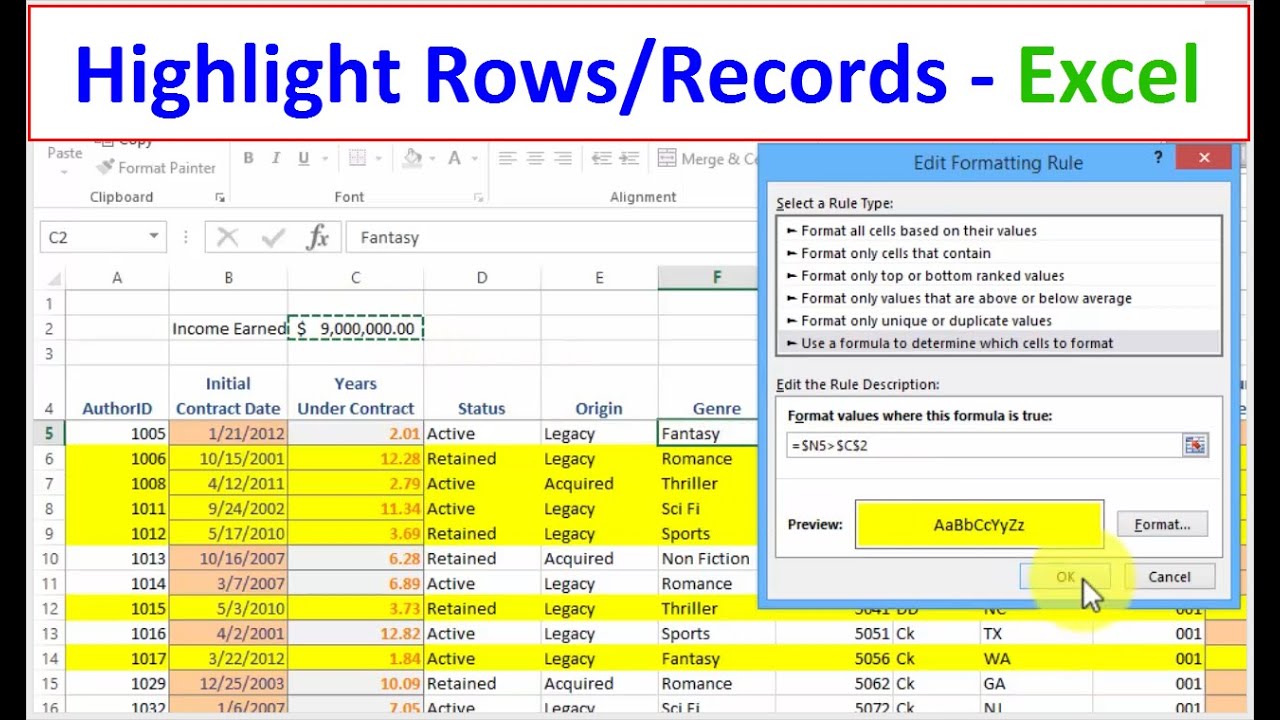The image size is (1280, 720).
Task: Select 'Use a formula to determine' rule type
Action: click(x=999, y=343)
